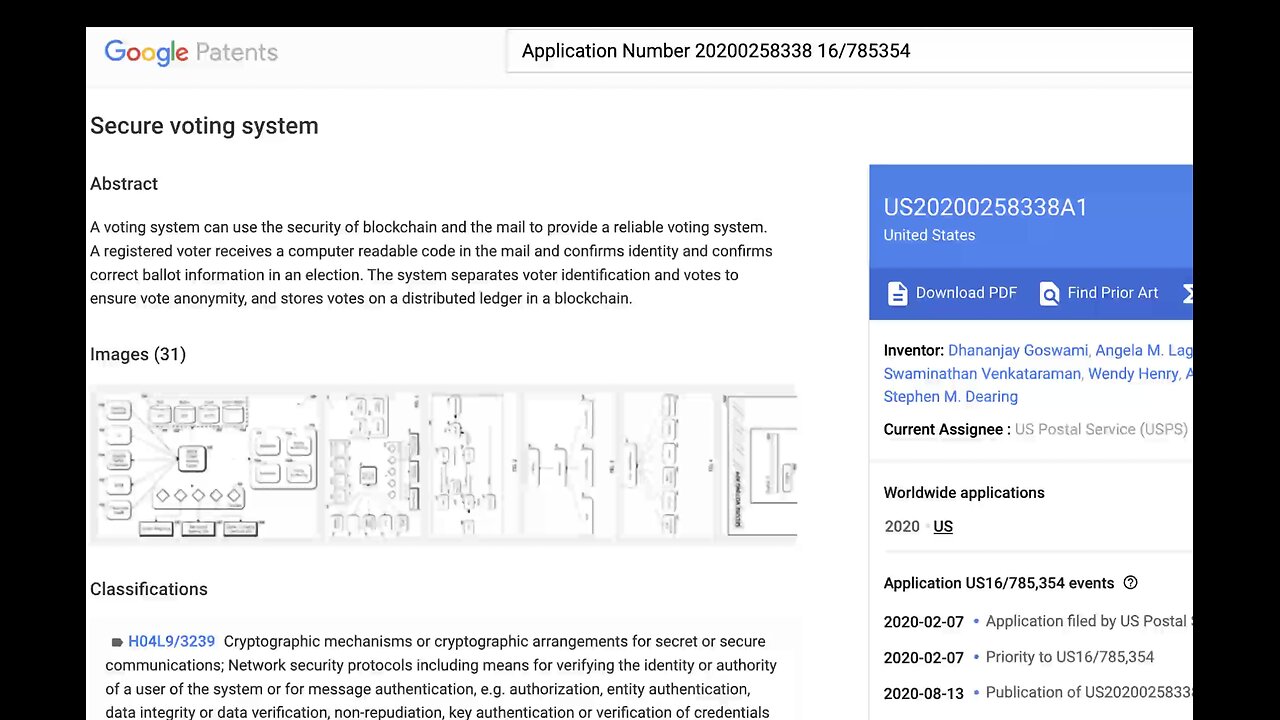This screenshot has height=720, width=1280.
Task: Open the Google Patents home logo
Action: (x=191, y=52)
